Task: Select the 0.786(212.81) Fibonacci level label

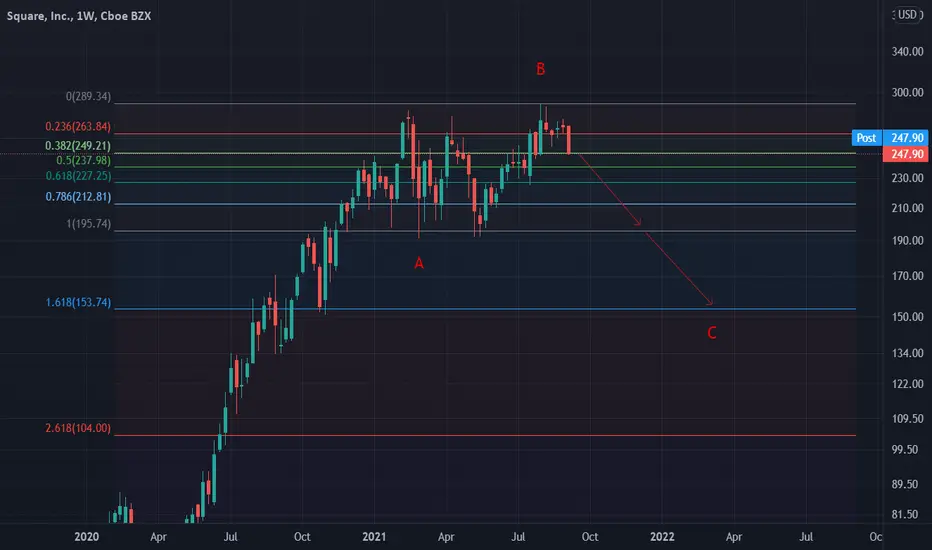Action: 78,197
